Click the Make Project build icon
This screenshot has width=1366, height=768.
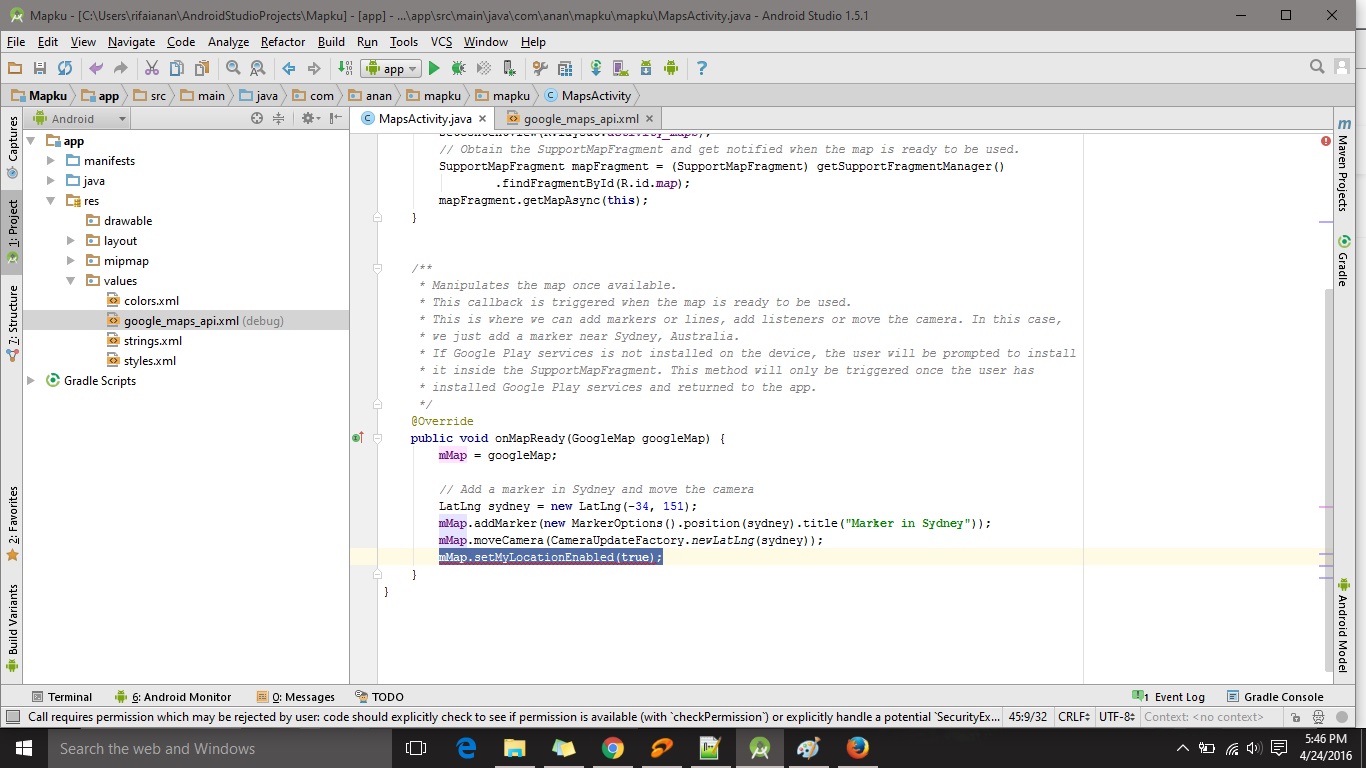pos(344,68)
